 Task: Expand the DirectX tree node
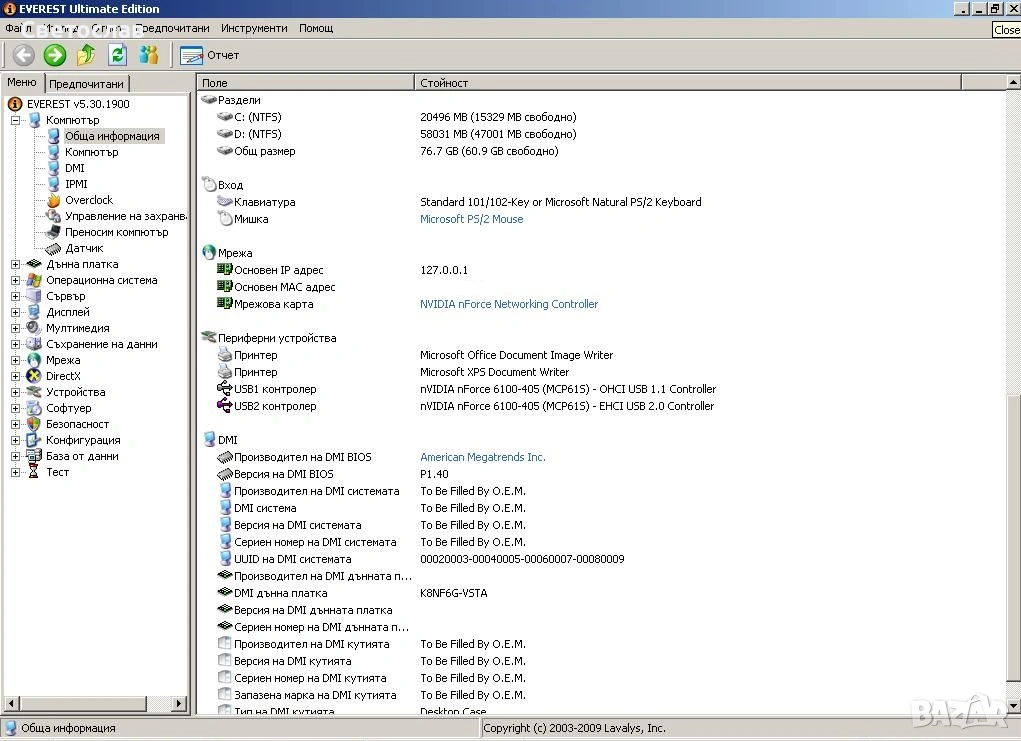16,376
